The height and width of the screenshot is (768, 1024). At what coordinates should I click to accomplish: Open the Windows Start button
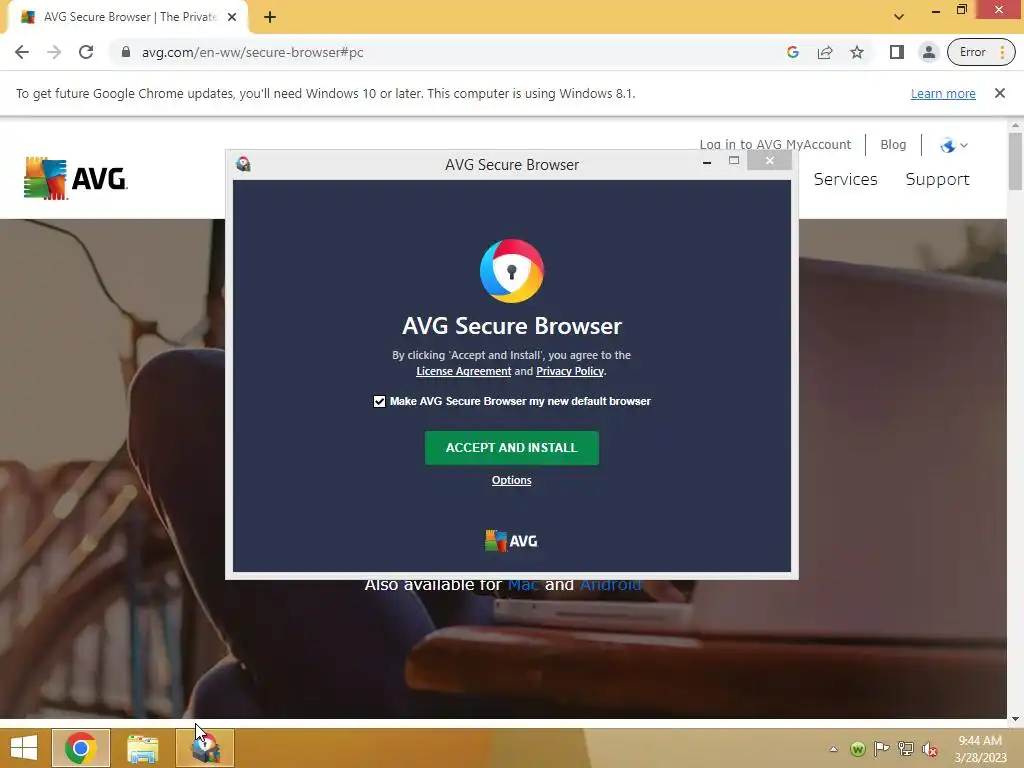tap(24, 748)
